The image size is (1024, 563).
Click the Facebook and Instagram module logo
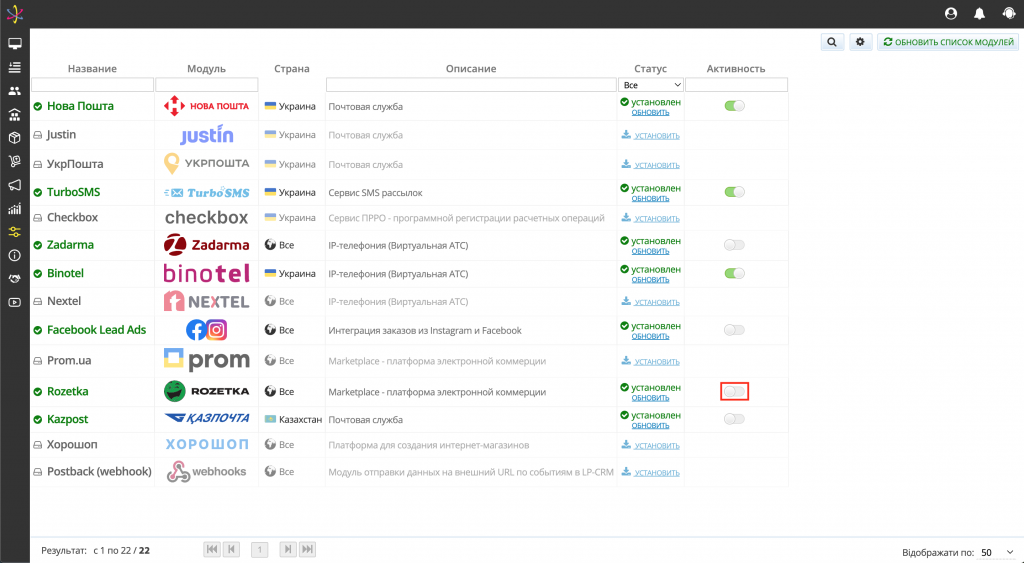coord(206,330)
